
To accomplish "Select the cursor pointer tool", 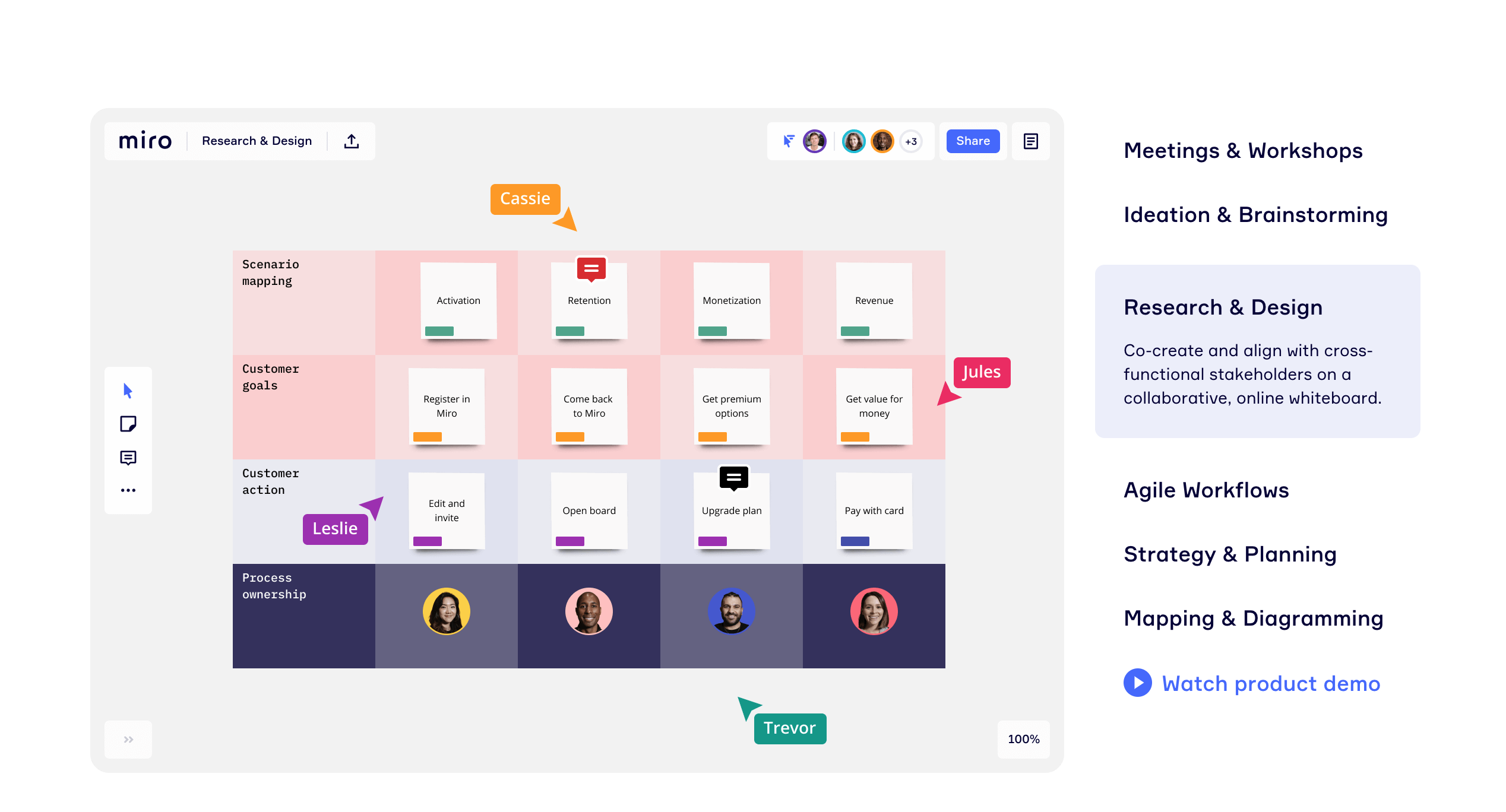I will [x=128, y=391].
